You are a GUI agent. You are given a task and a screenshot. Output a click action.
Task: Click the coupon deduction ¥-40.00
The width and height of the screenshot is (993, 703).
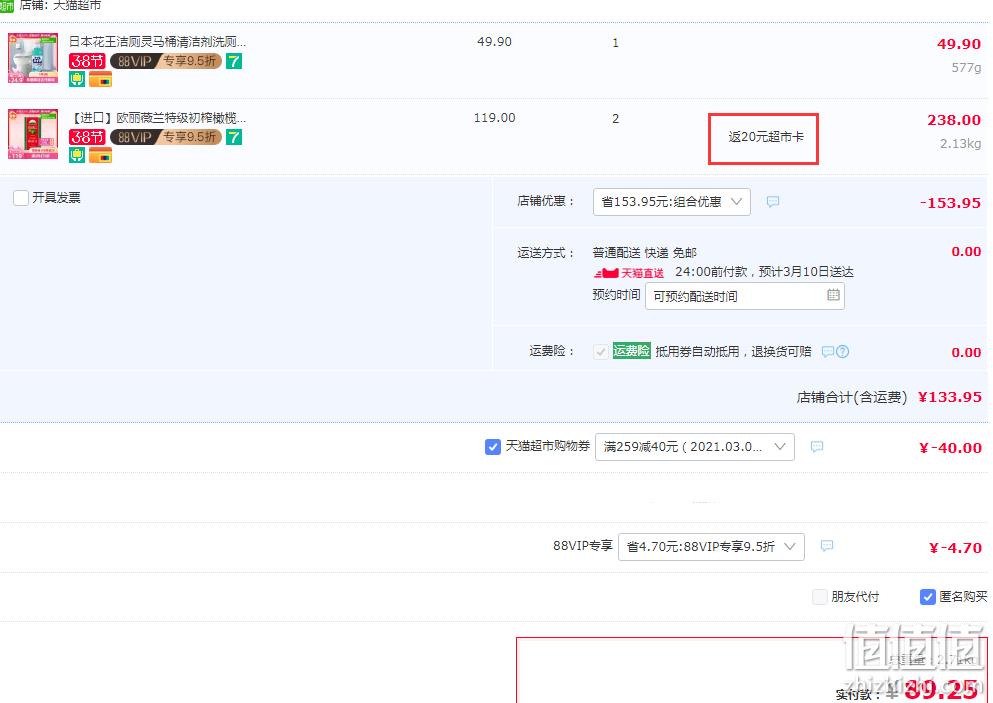click(950, 448)
